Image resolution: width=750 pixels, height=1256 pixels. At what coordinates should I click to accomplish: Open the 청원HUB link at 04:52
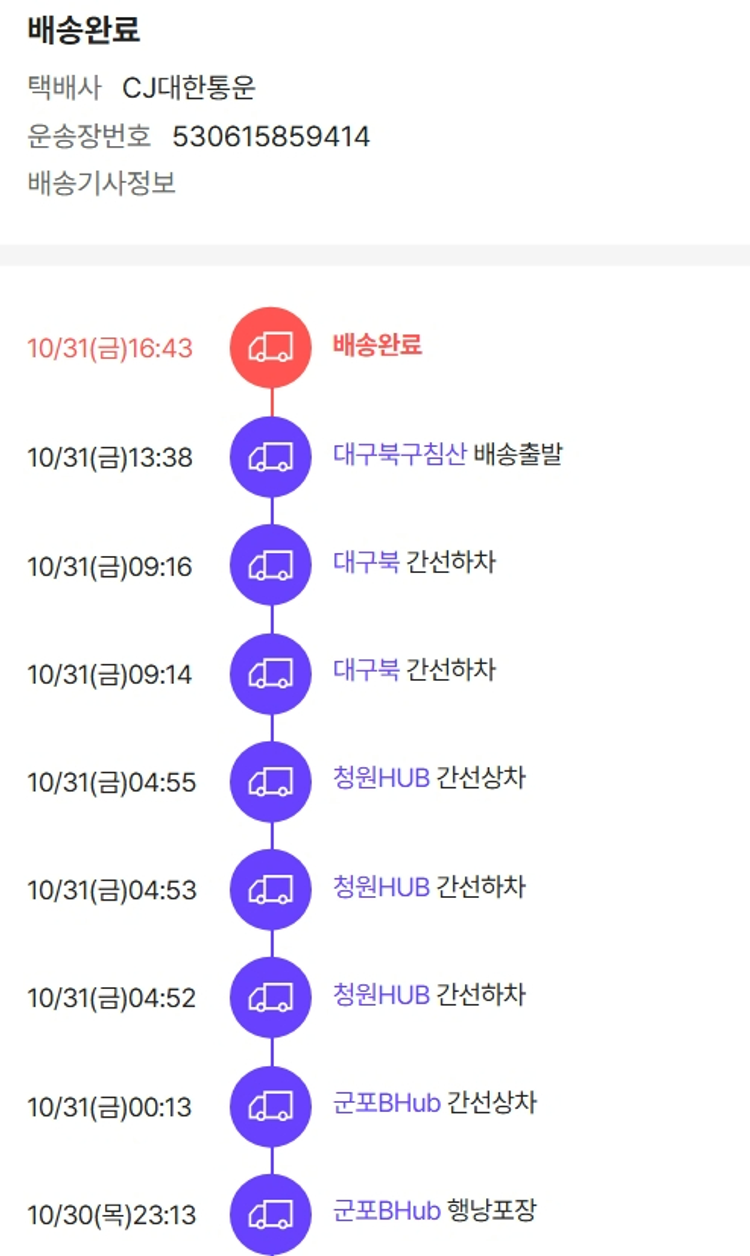381,995
